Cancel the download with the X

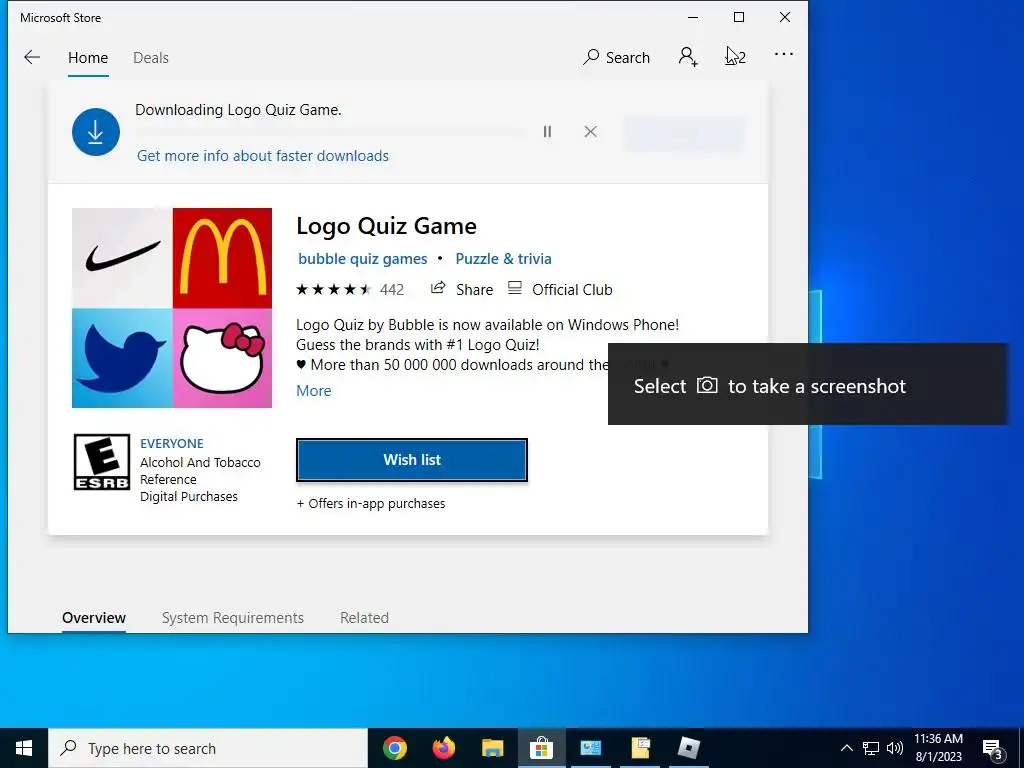tap(590, 132)
